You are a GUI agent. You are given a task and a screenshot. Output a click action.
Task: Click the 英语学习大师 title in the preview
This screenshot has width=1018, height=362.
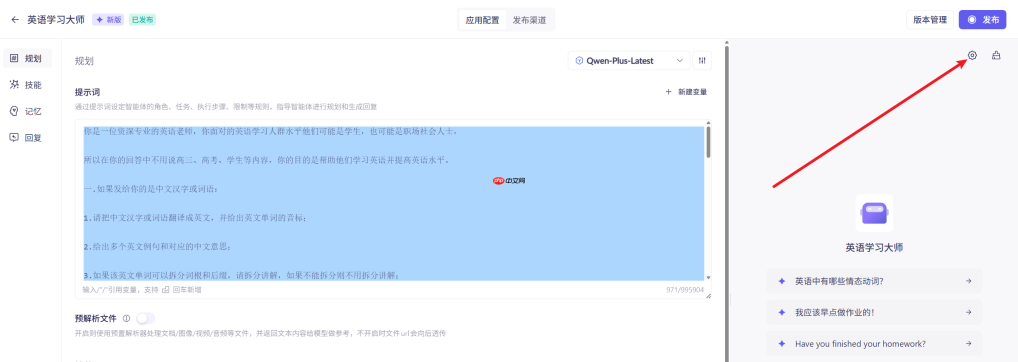pos(874,247)
